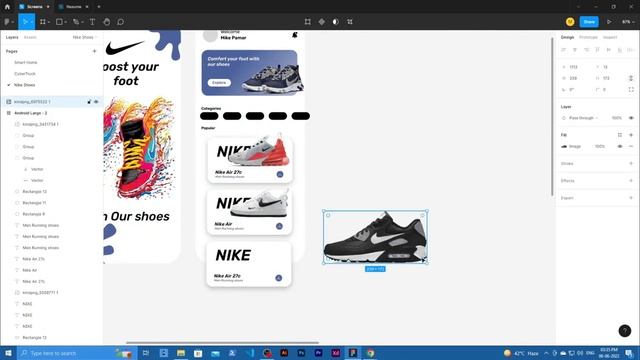Open the CyberTruck page
This screenshot has width=640, height=360.
24,74
